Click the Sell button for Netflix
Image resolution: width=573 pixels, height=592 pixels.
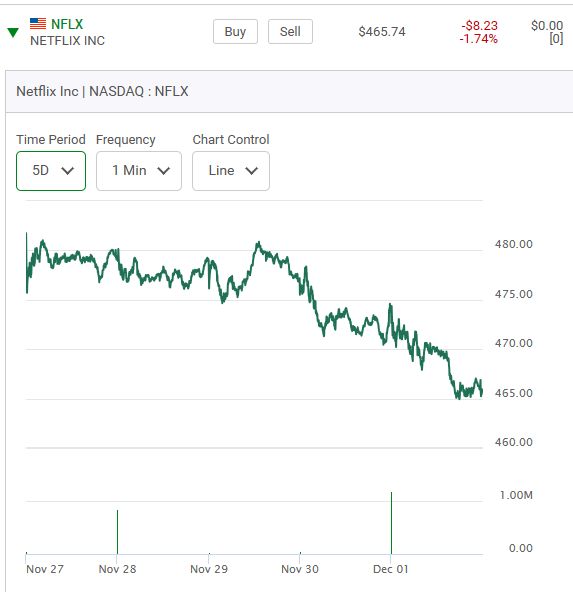(x=290, y=32)
